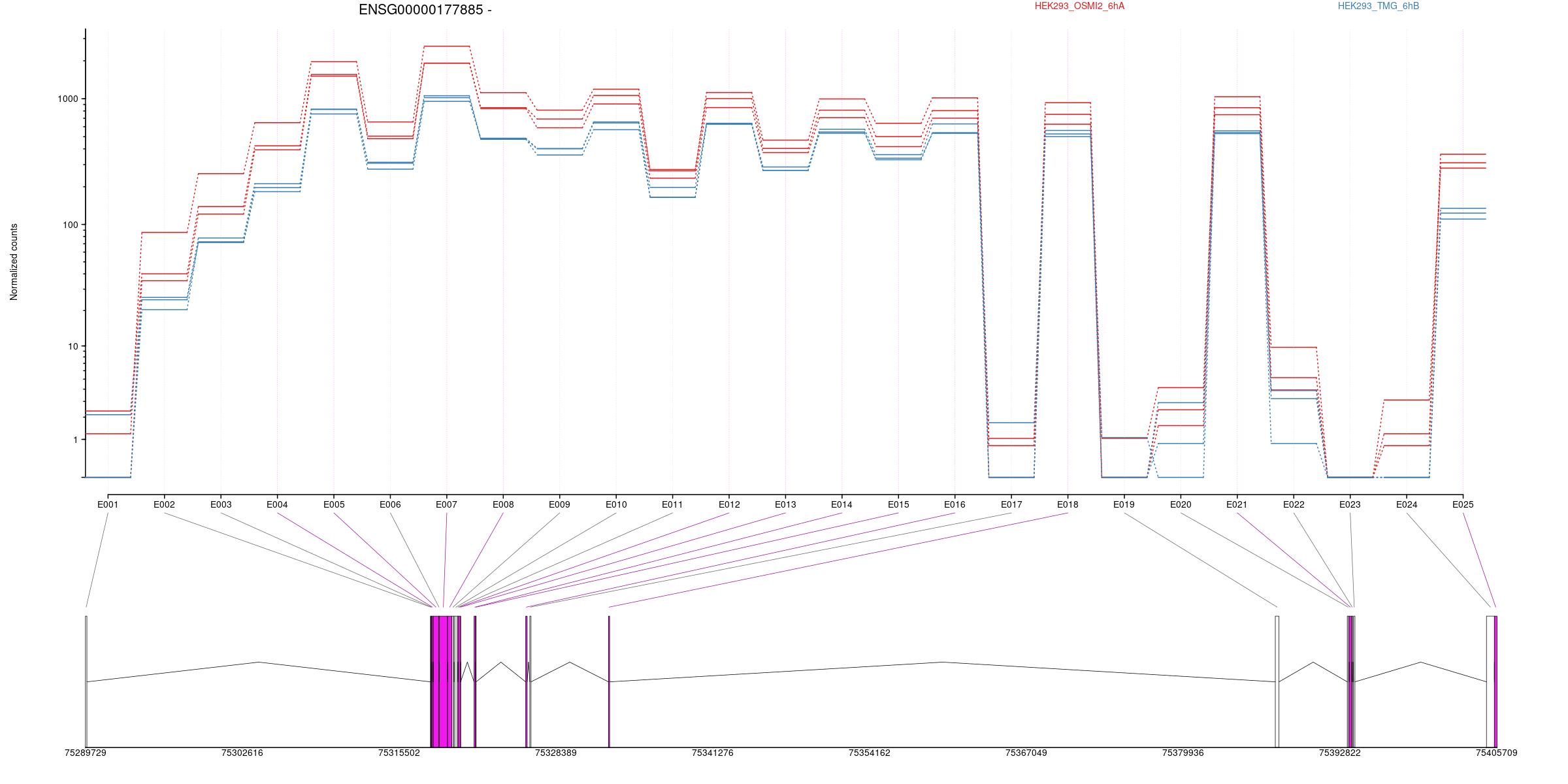Click the exon label E025
The height and width of the screenshot is (784, 1568).
[x=1463, y=504]
